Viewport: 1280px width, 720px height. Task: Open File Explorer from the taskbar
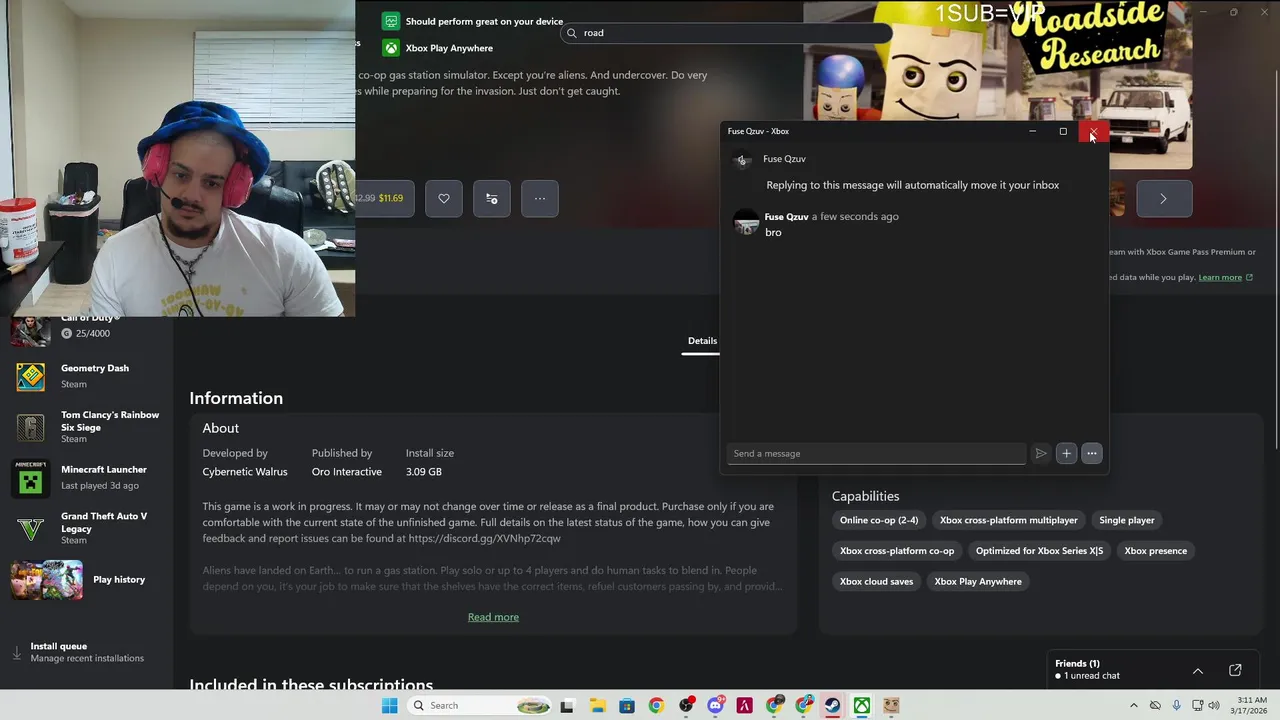[x=597, y=706]
